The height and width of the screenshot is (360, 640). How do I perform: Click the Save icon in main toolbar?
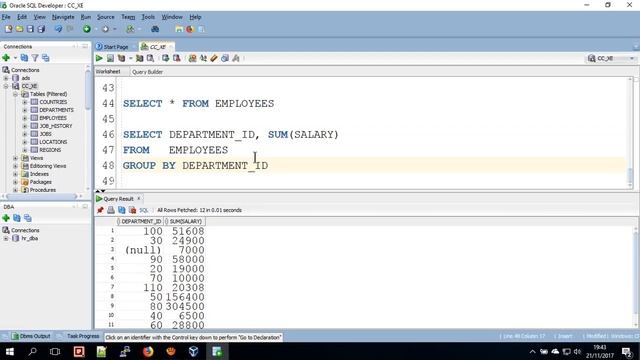(30, 29)
